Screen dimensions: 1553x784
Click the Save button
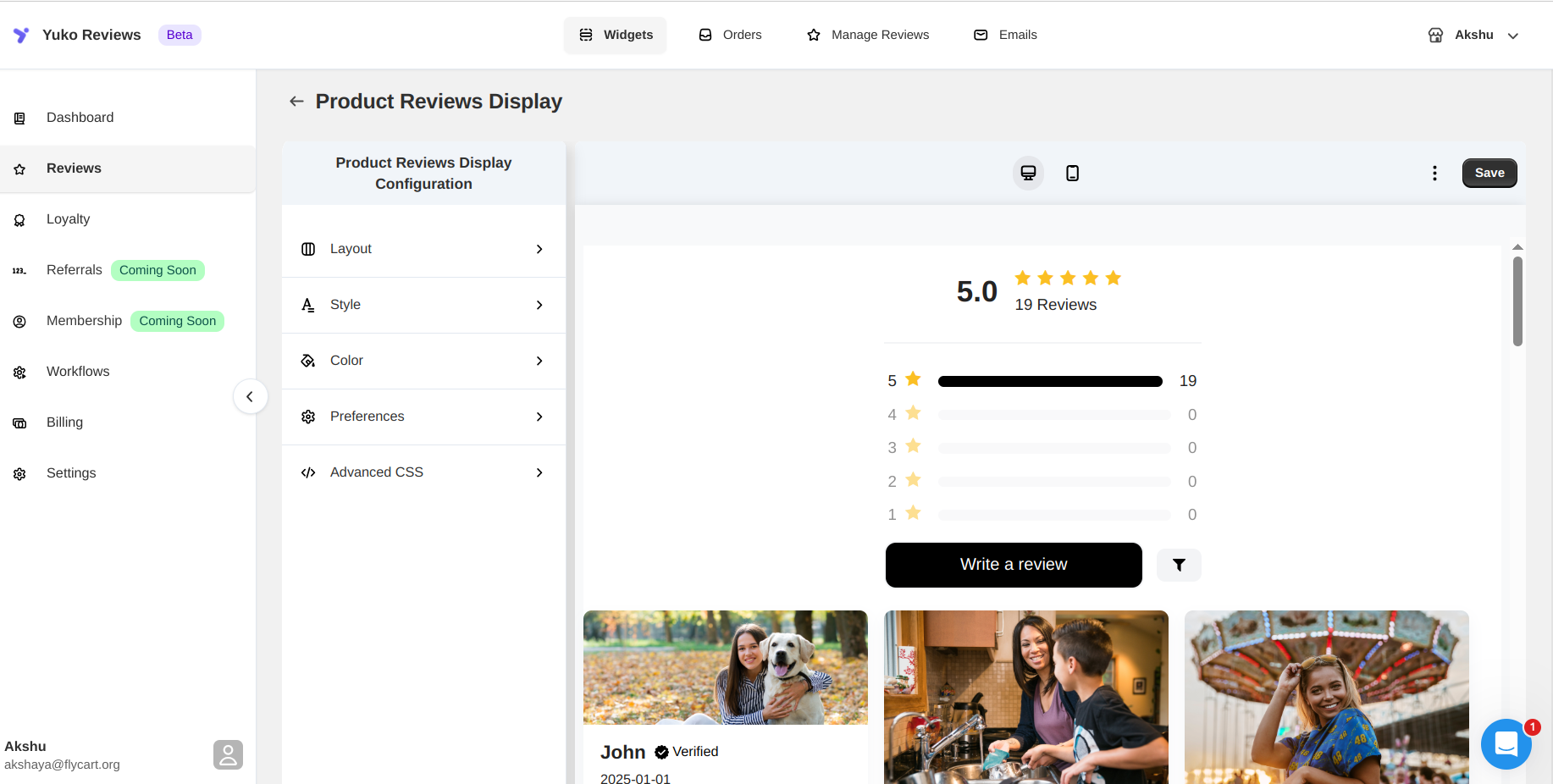1489,173
